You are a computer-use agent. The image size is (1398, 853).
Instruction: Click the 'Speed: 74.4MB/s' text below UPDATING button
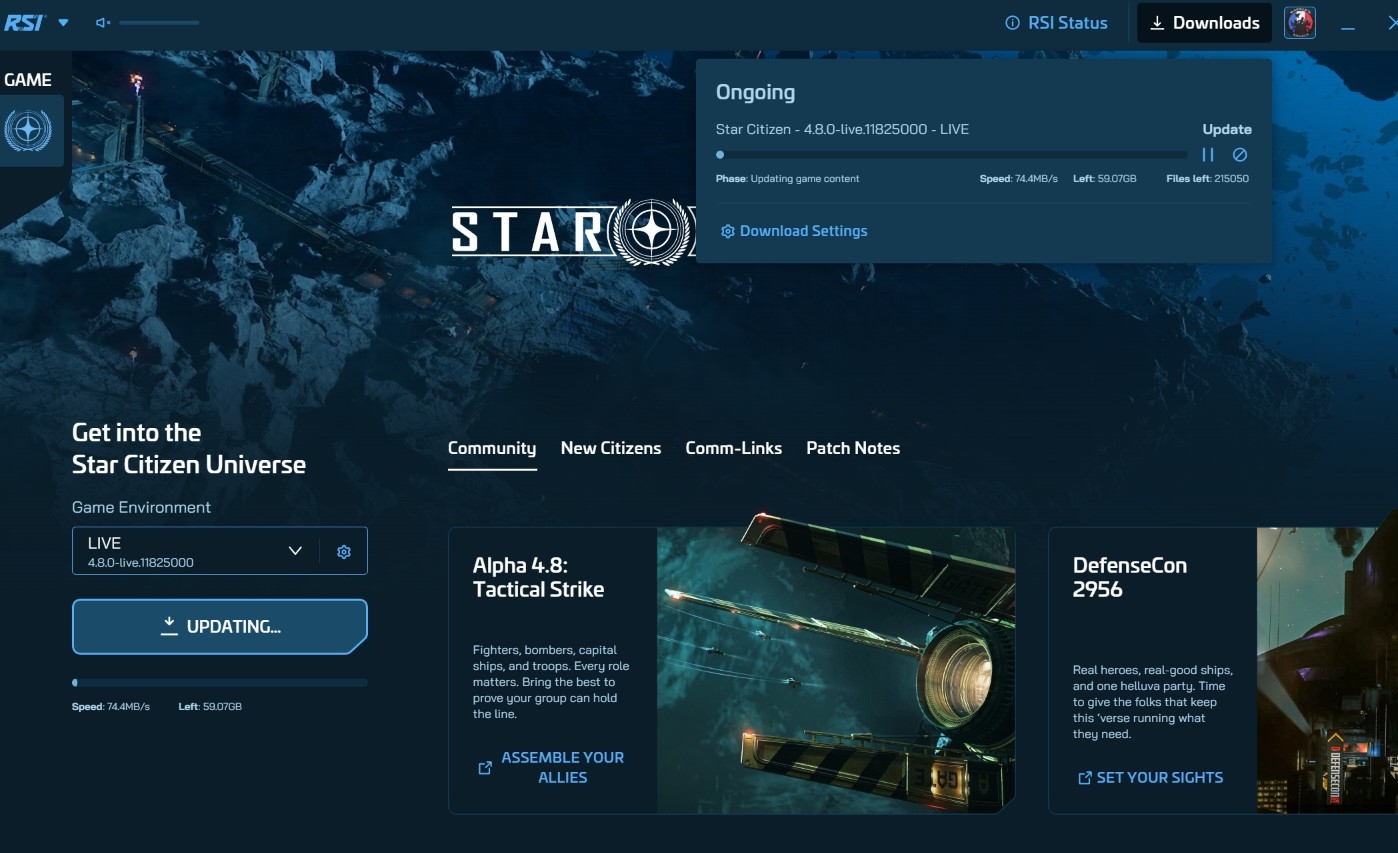tap(111, 707)
